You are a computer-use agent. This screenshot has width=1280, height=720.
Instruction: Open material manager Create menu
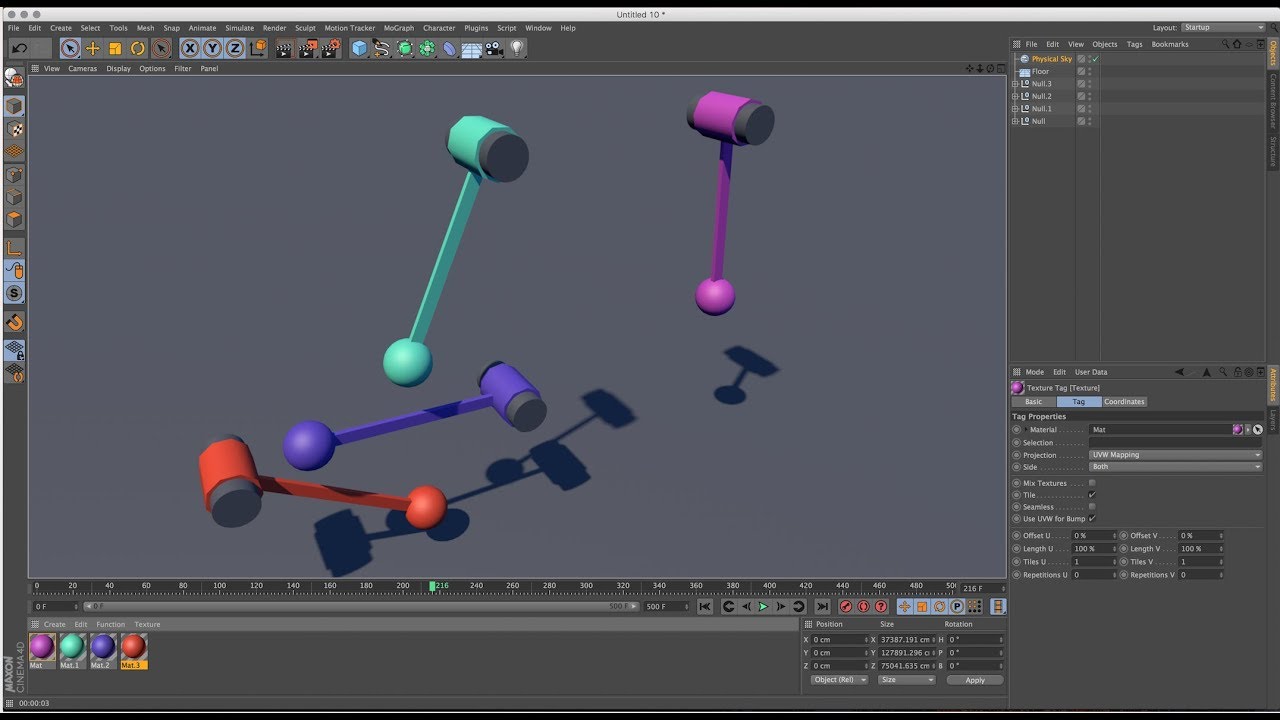[55, 624]
